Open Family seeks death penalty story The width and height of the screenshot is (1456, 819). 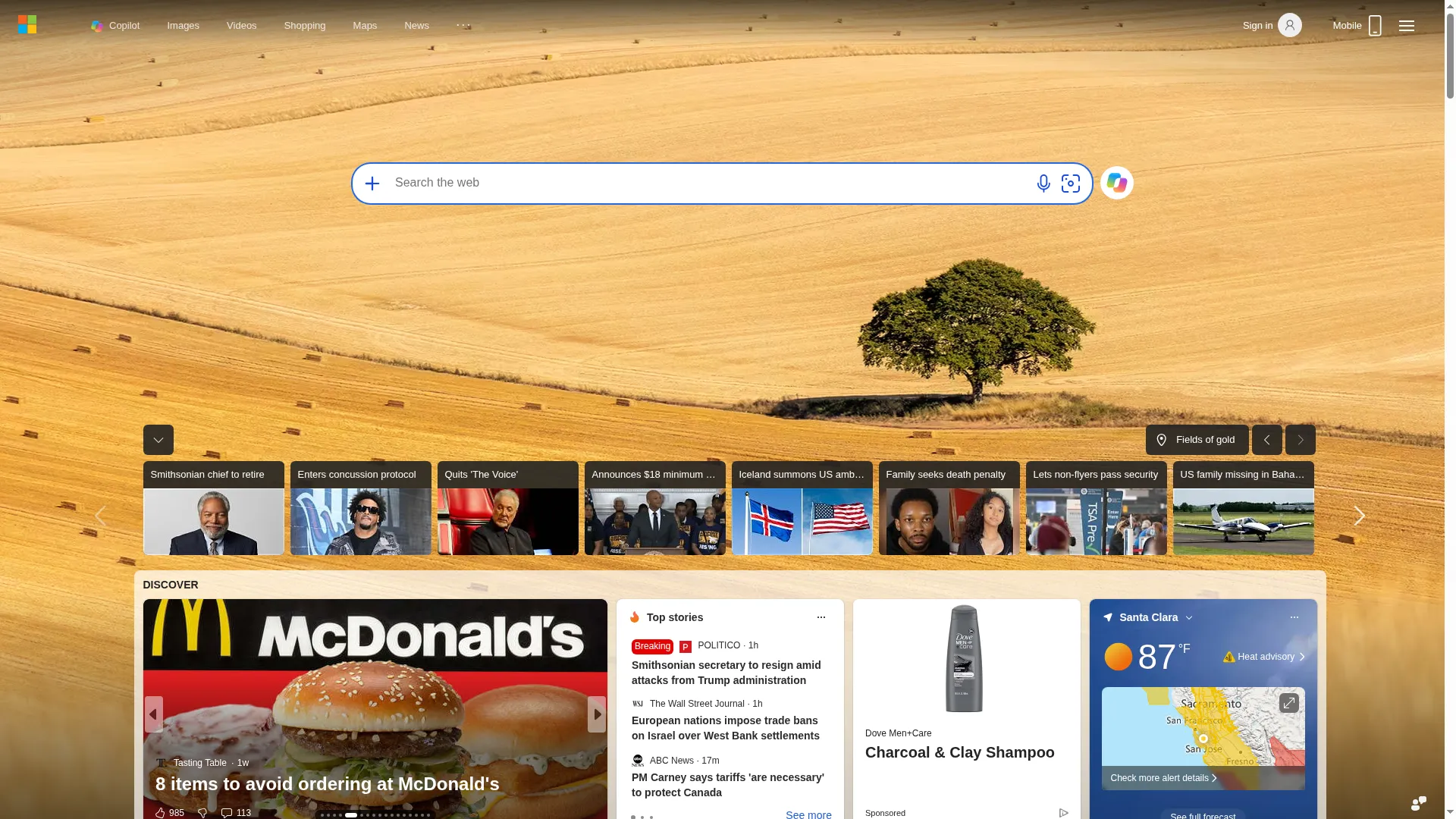tap(949, 508)
